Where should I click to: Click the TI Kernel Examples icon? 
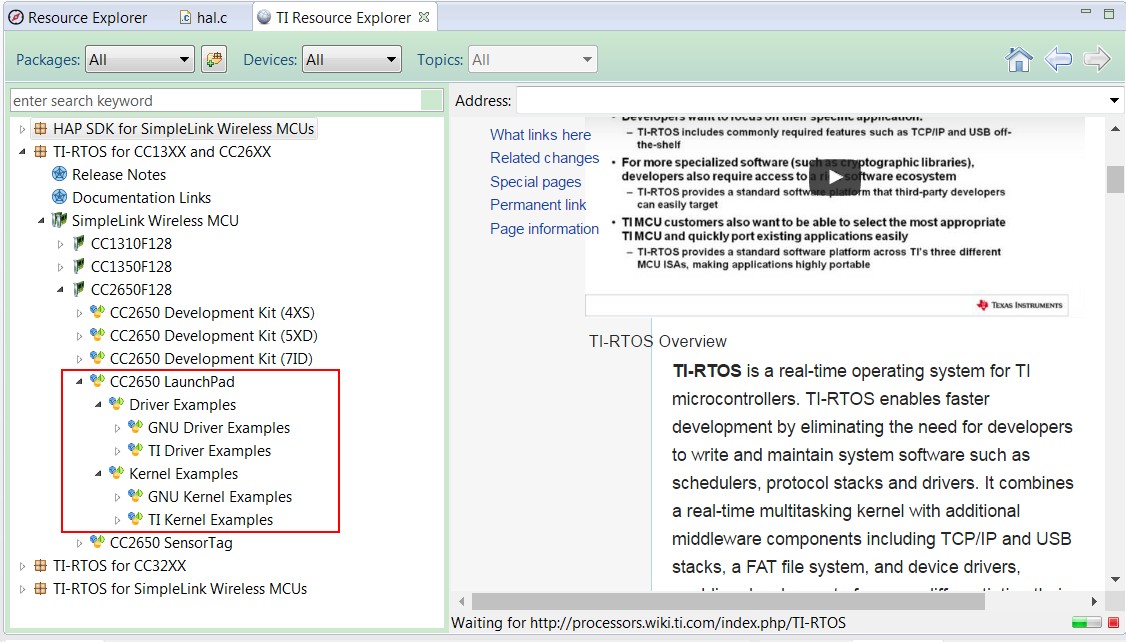(x=136, y=519)
